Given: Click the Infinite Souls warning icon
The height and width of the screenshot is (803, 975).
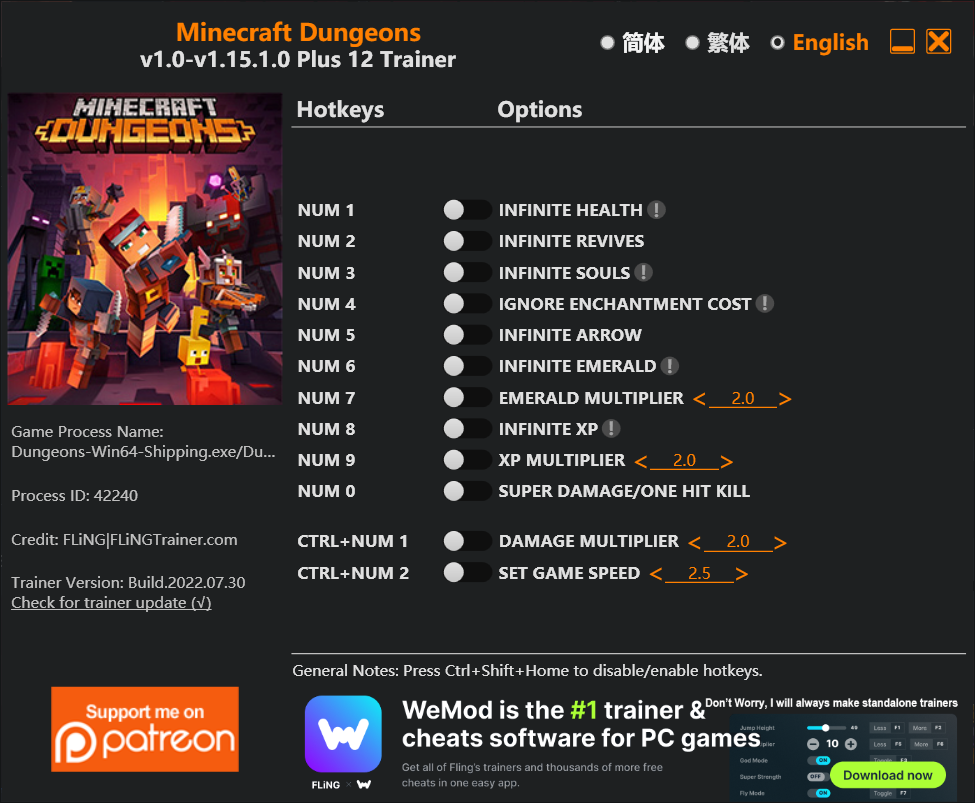Looking at the screenshot, I should (644, 272).
